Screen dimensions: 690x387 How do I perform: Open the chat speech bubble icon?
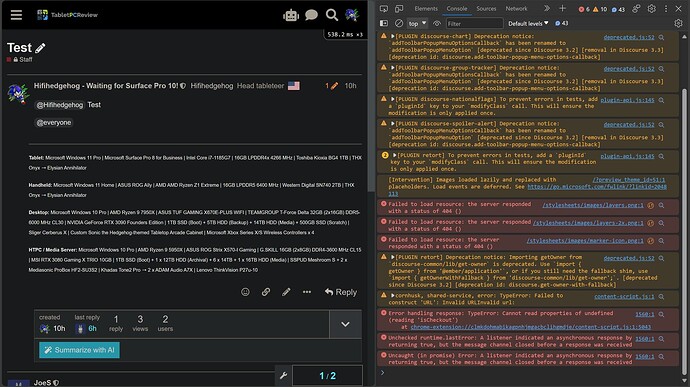pyautogui.click(x=312, y=15)
